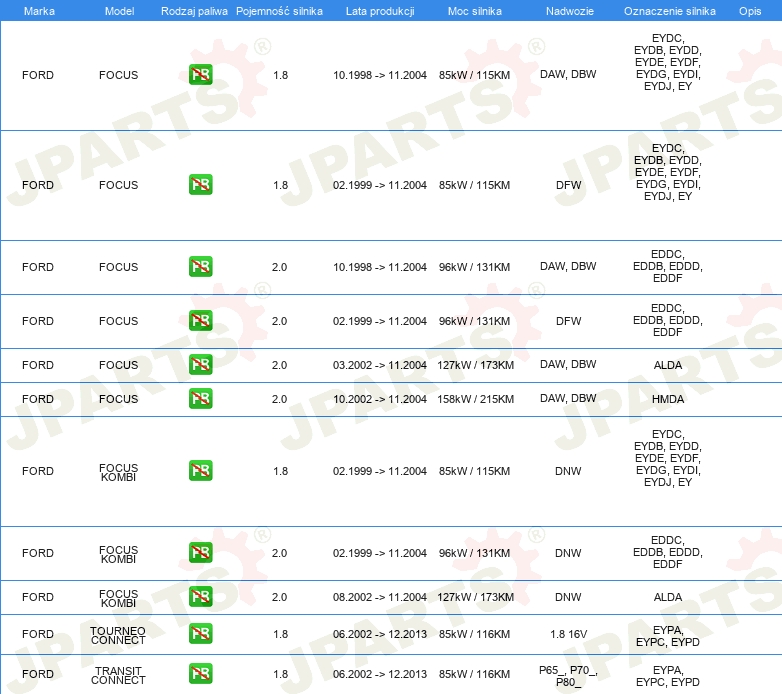Select the Oznaczenie silnika column header

670,11
